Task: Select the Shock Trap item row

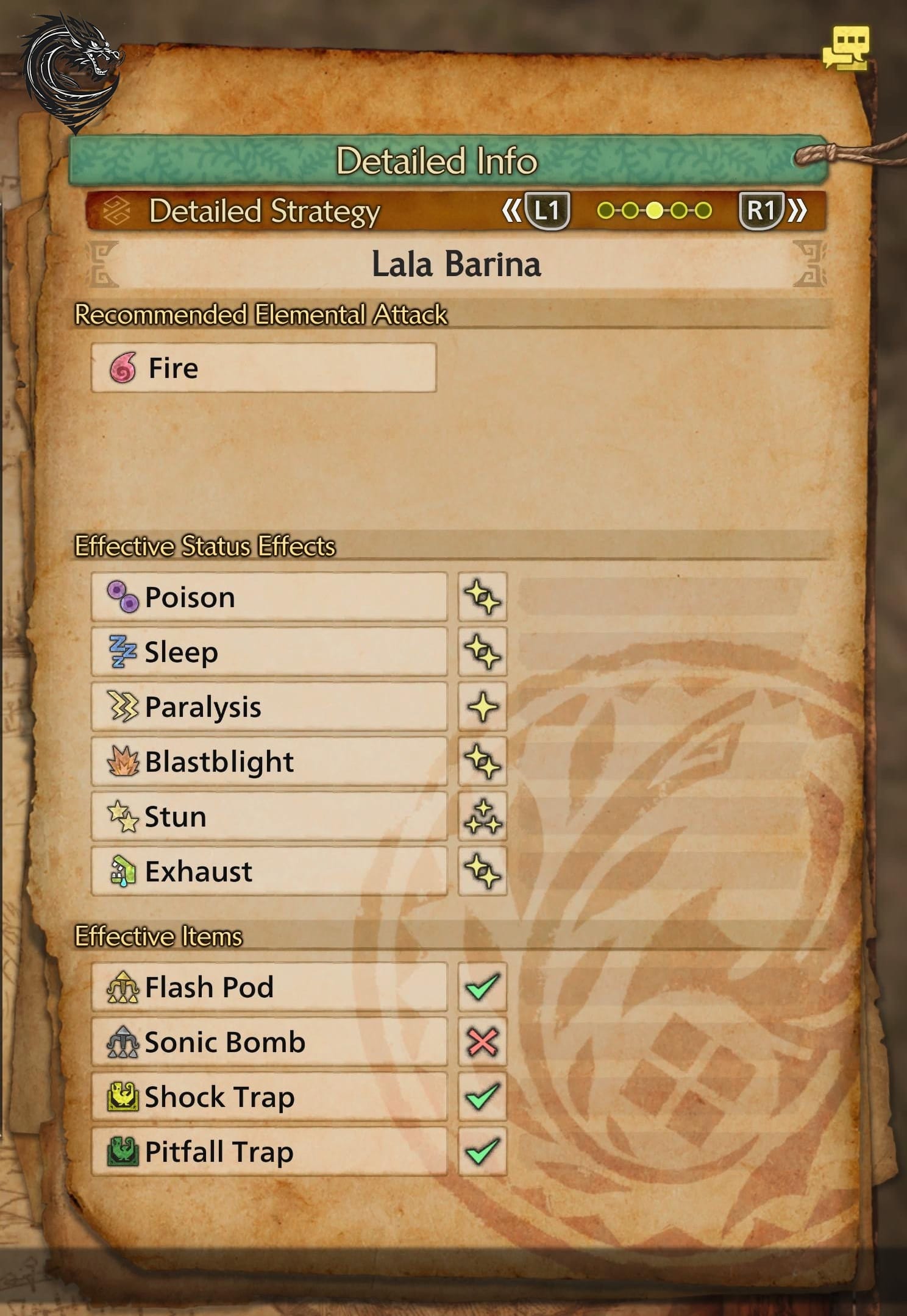Action: click(269, 1097)
